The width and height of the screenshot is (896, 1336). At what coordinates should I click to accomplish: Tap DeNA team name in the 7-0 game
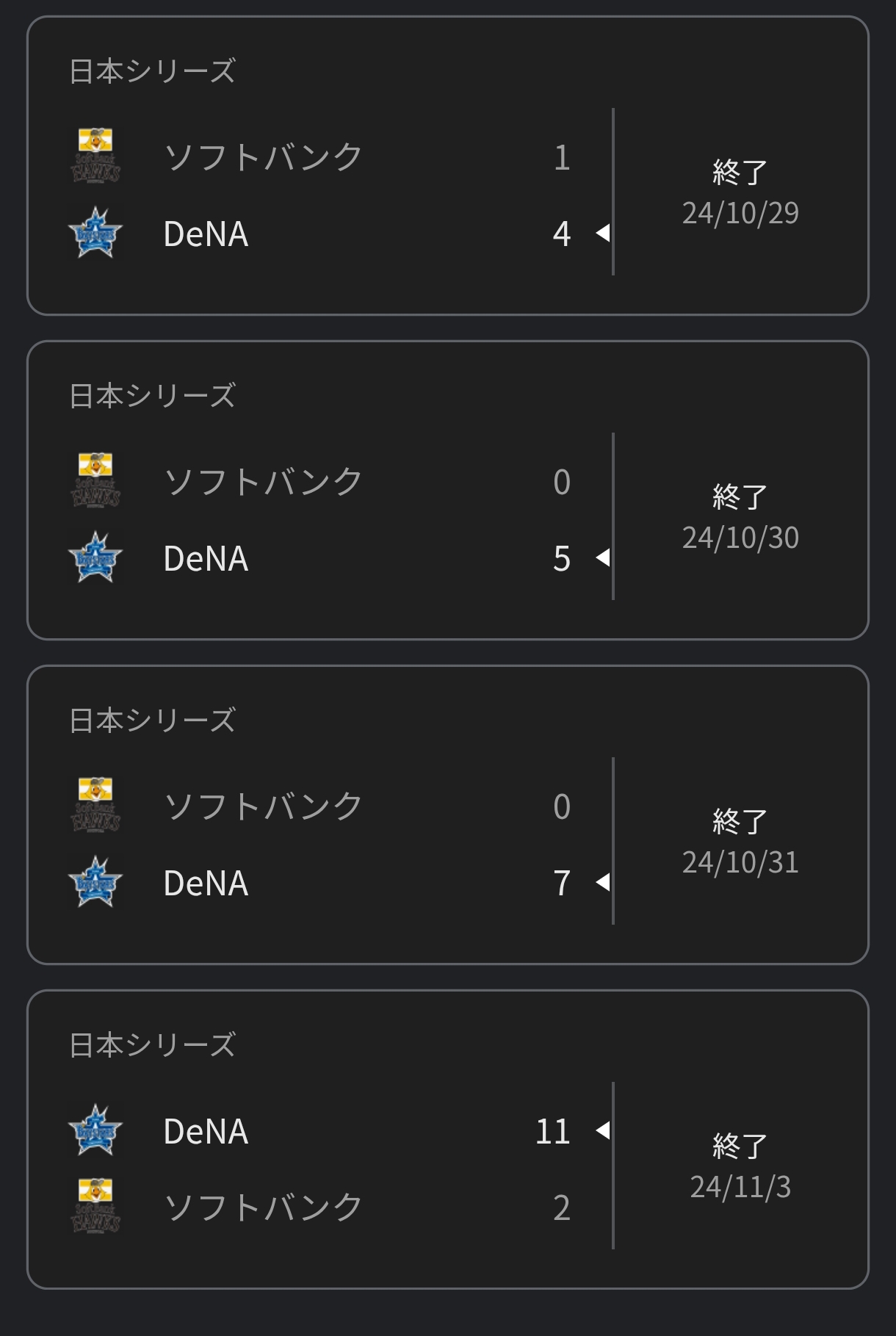point(206,883)
